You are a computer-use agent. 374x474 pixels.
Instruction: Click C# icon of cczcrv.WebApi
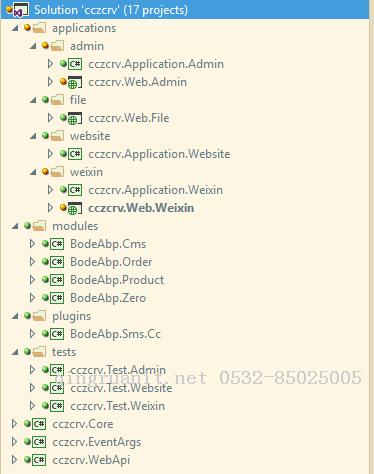point(39,460)
